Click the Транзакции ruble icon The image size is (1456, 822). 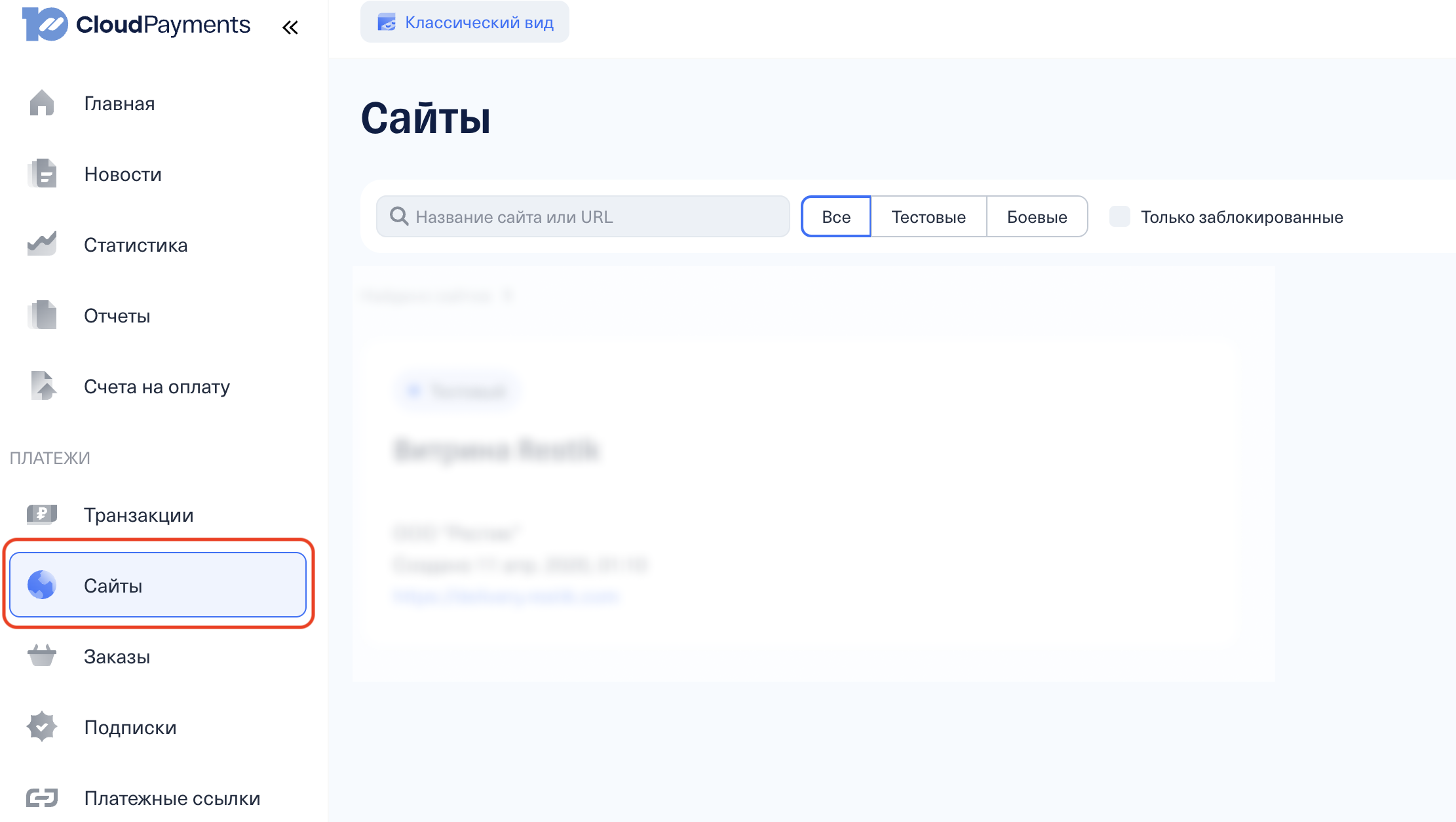coord(42,515)
